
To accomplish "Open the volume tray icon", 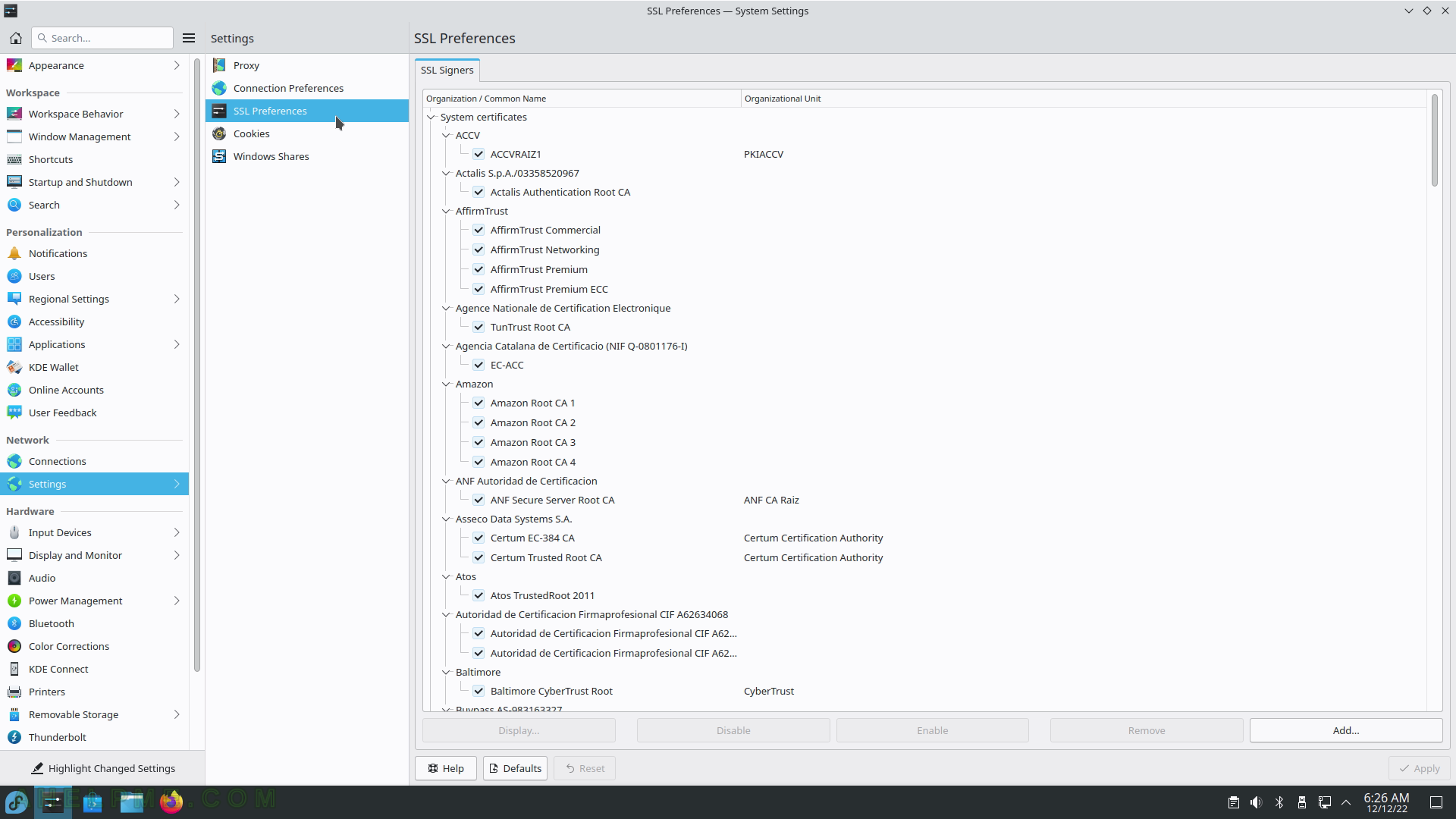I will pyautogui.click(x=1257, y=802).
